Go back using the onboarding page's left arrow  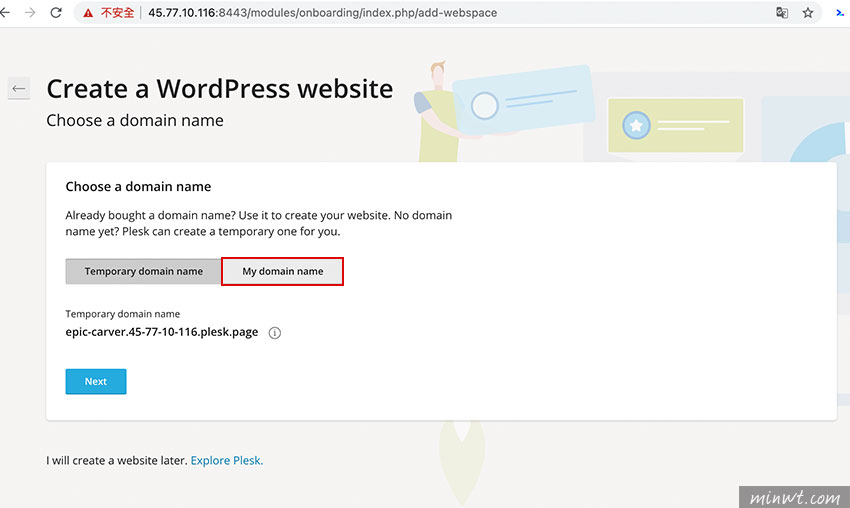pyautogui.click(x=19, y=88)
